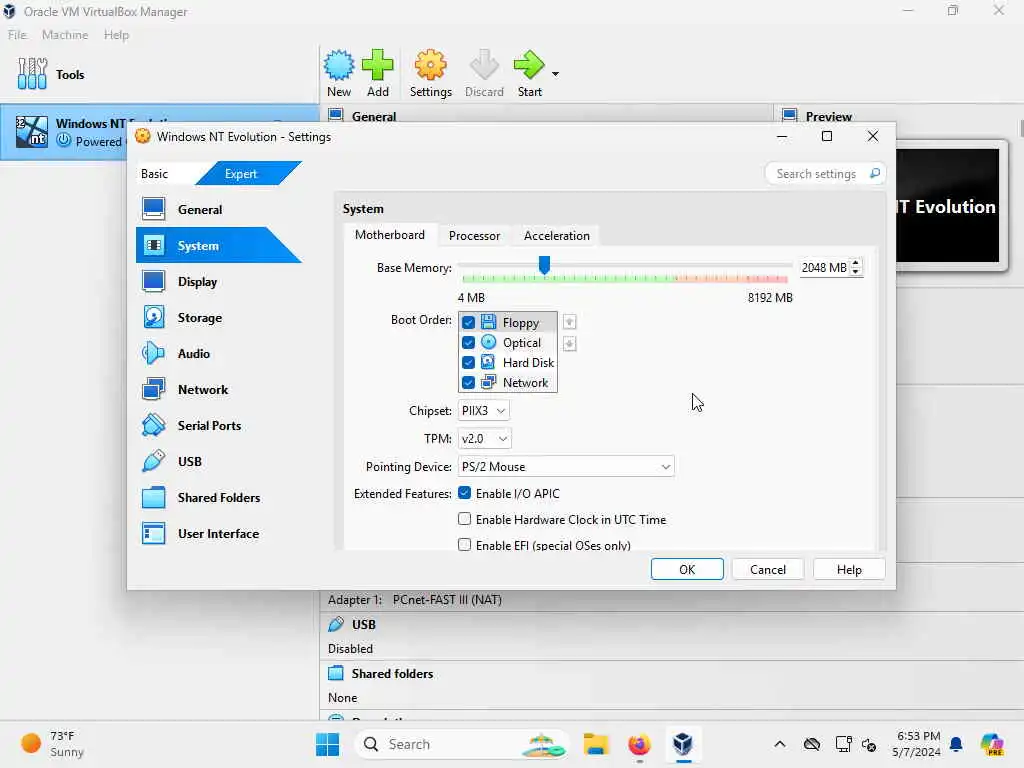Show hidden system tray icons chevron
The width and height of the screenshot is (1024, 768).
pos(780,744)
